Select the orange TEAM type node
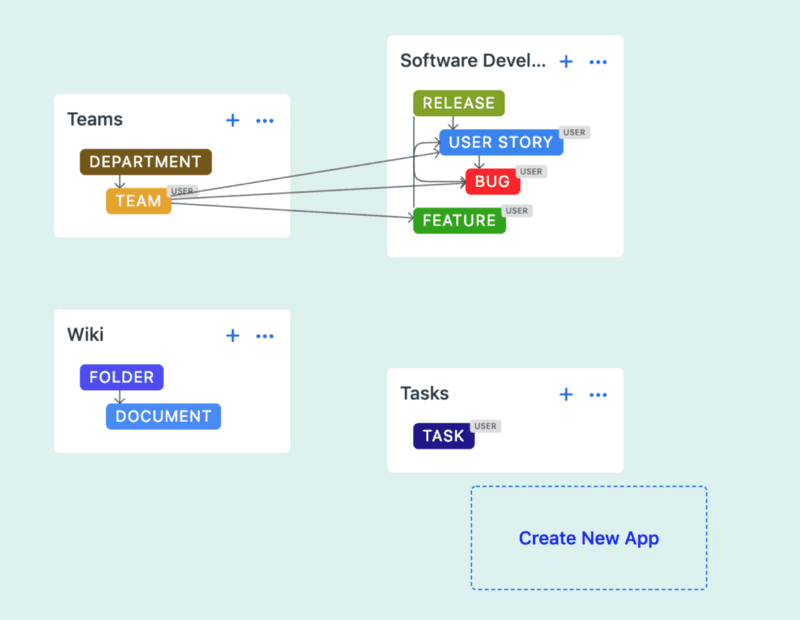 (x=138, y=201)
